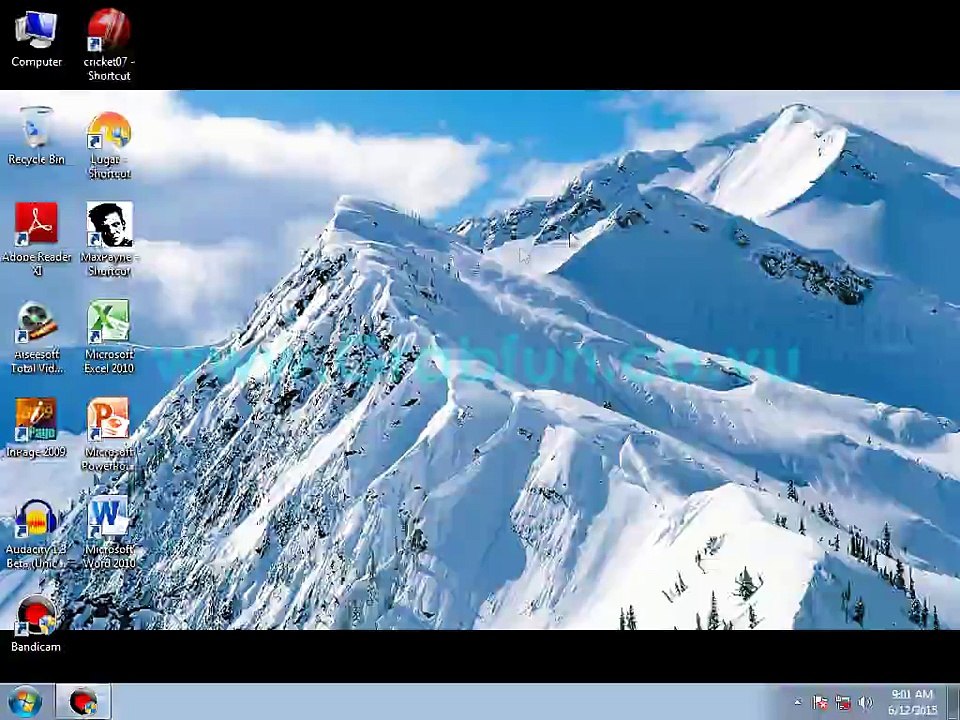Viewport: 960px width, 720px height.
Task: Show hidden system tray icons
Action: click(x=797, y=702)
